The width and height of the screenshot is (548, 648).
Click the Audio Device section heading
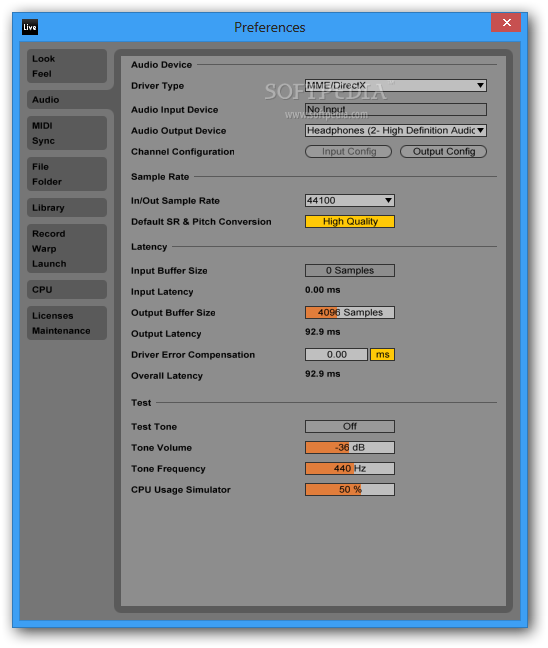click(x=162, y=65)
